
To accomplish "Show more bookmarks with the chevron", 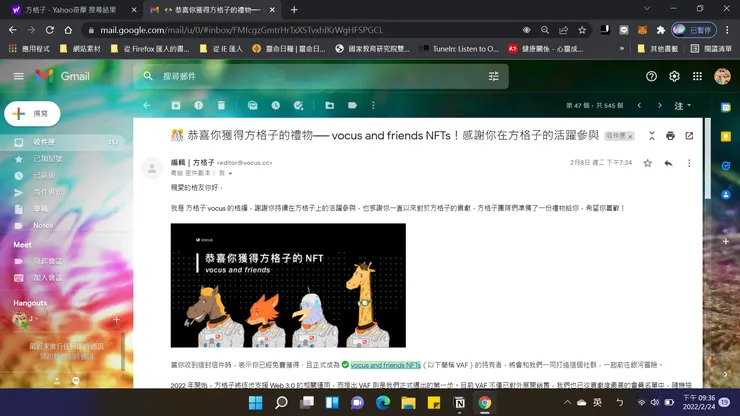I will [622, 48].
